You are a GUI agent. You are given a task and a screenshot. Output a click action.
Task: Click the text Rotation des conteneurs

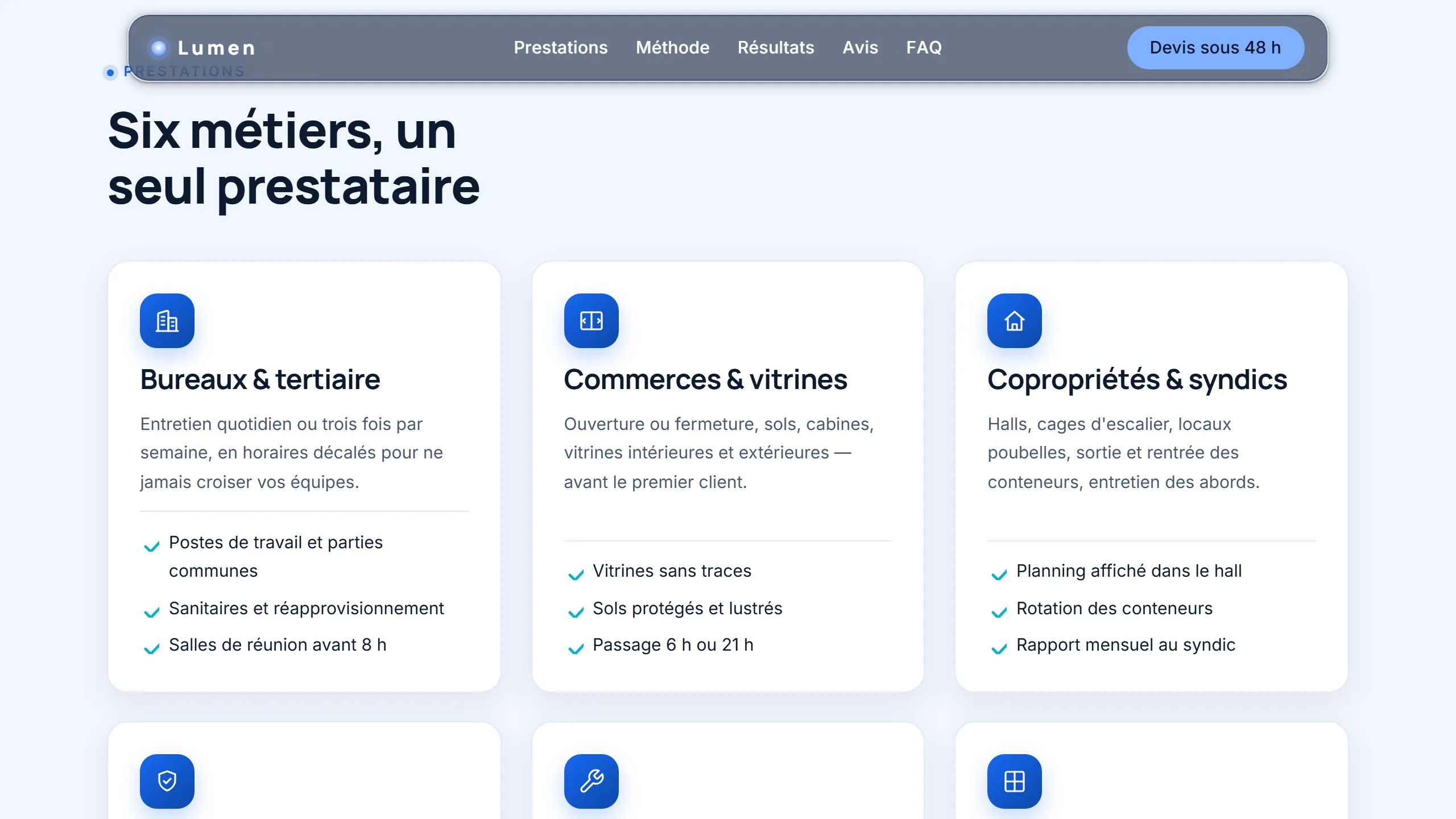pos(1114,608)
